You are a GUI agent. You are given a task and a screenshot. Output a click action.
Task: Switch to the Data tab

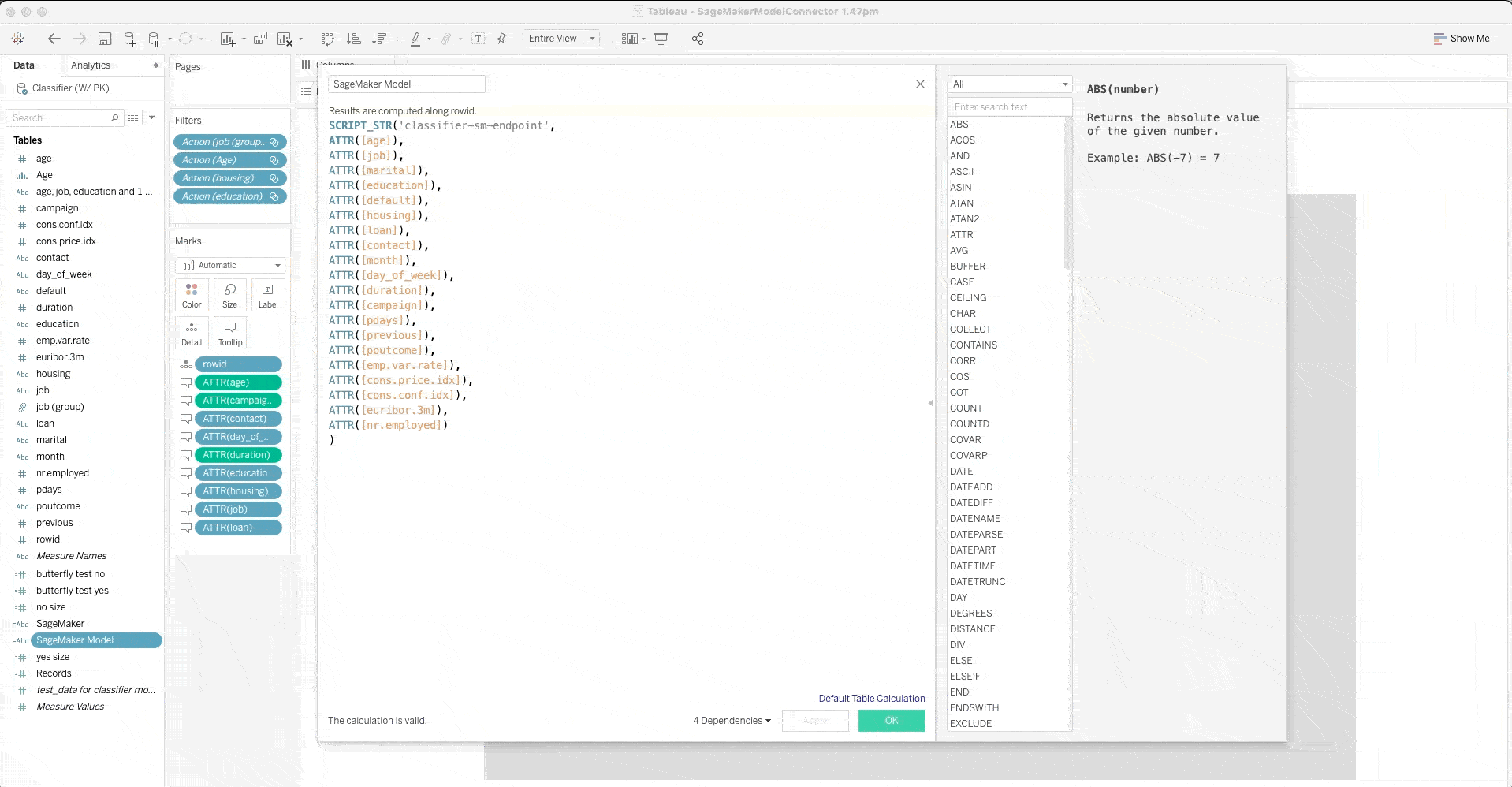24,65
